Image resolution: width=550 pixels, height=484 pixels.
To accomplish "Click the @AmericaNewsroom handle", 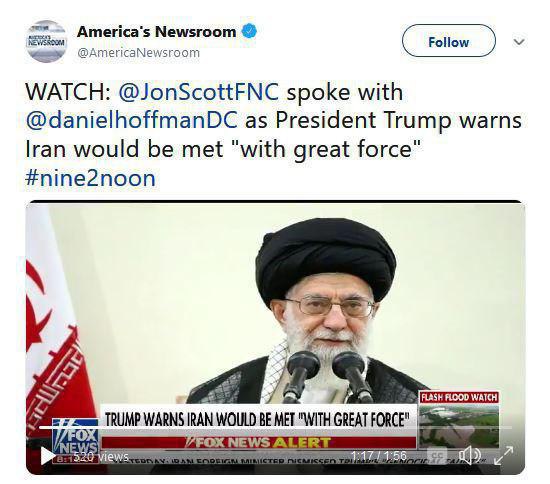I will [x=138, y=53].
